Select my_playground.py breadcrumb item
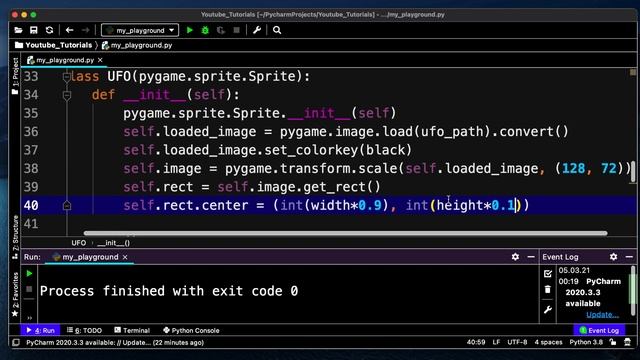This screenshot has height=360, width=640. tap(137, 45)
